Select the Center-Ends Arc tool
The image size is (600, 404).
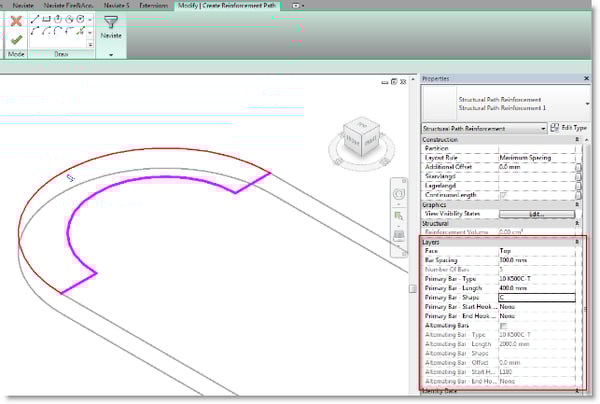click(46, 31)
